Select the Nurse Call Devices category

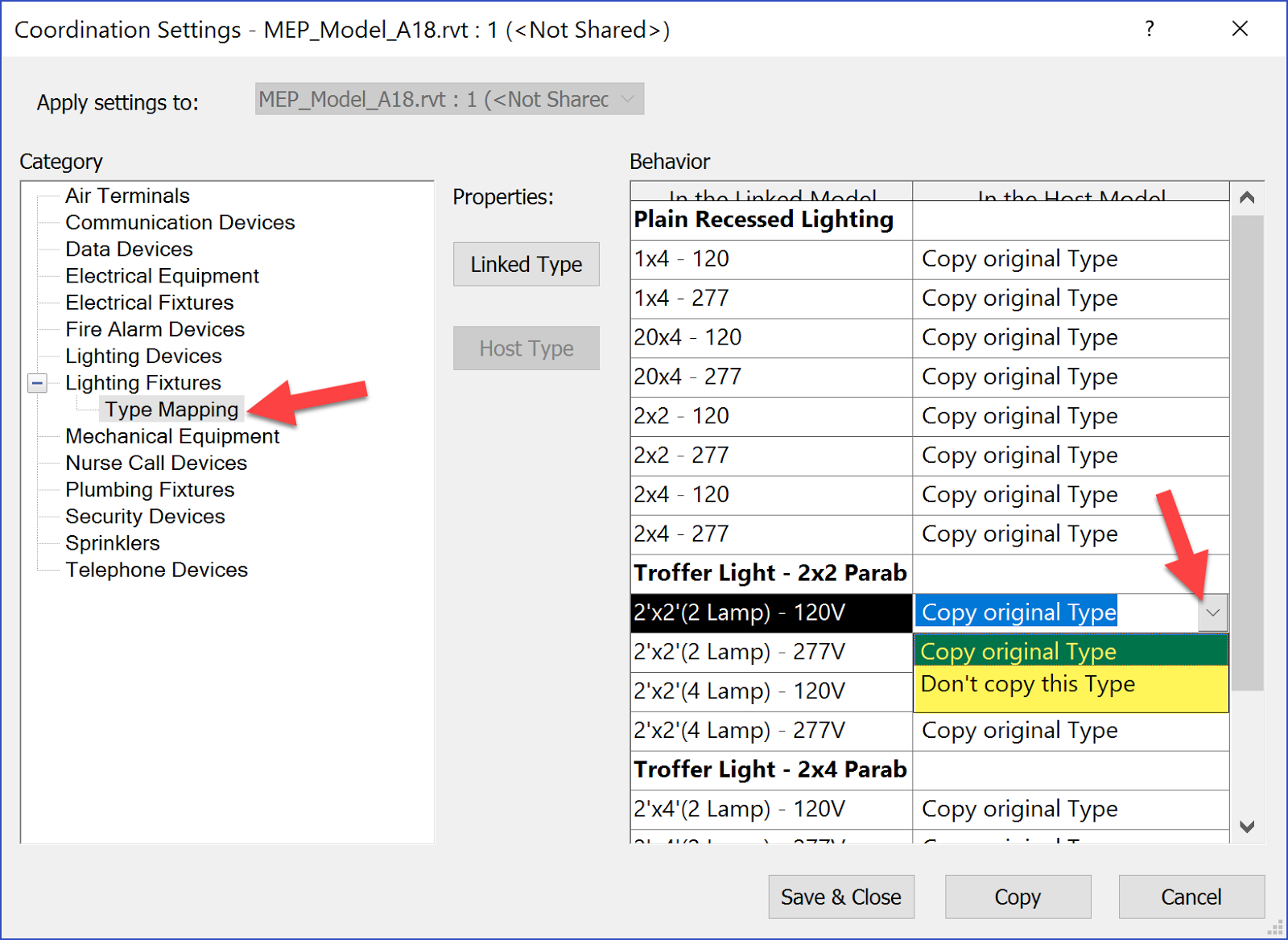coord(155,463)
